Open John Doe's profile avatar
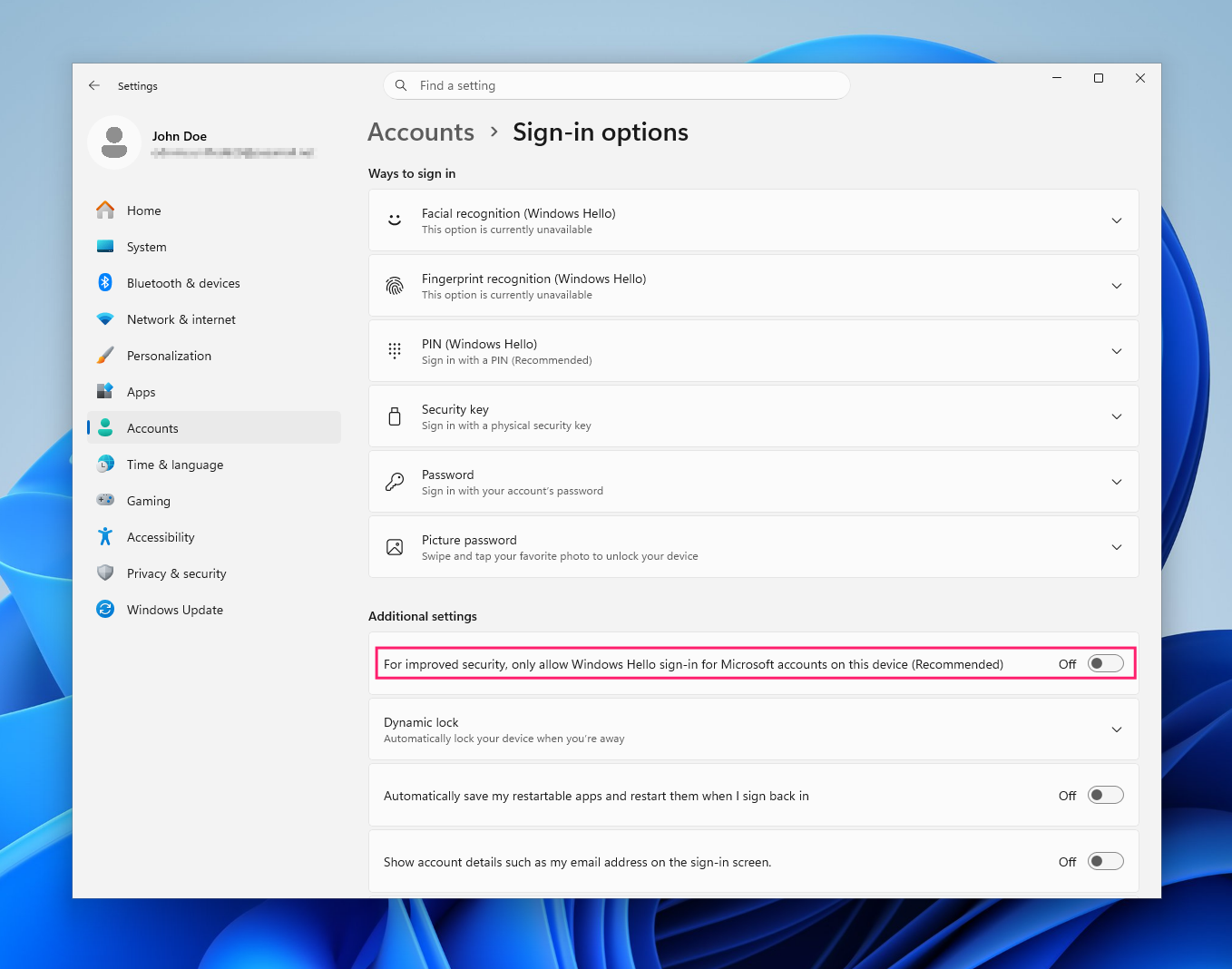This screenshot has height=969, width=1232. coord(114,142)
